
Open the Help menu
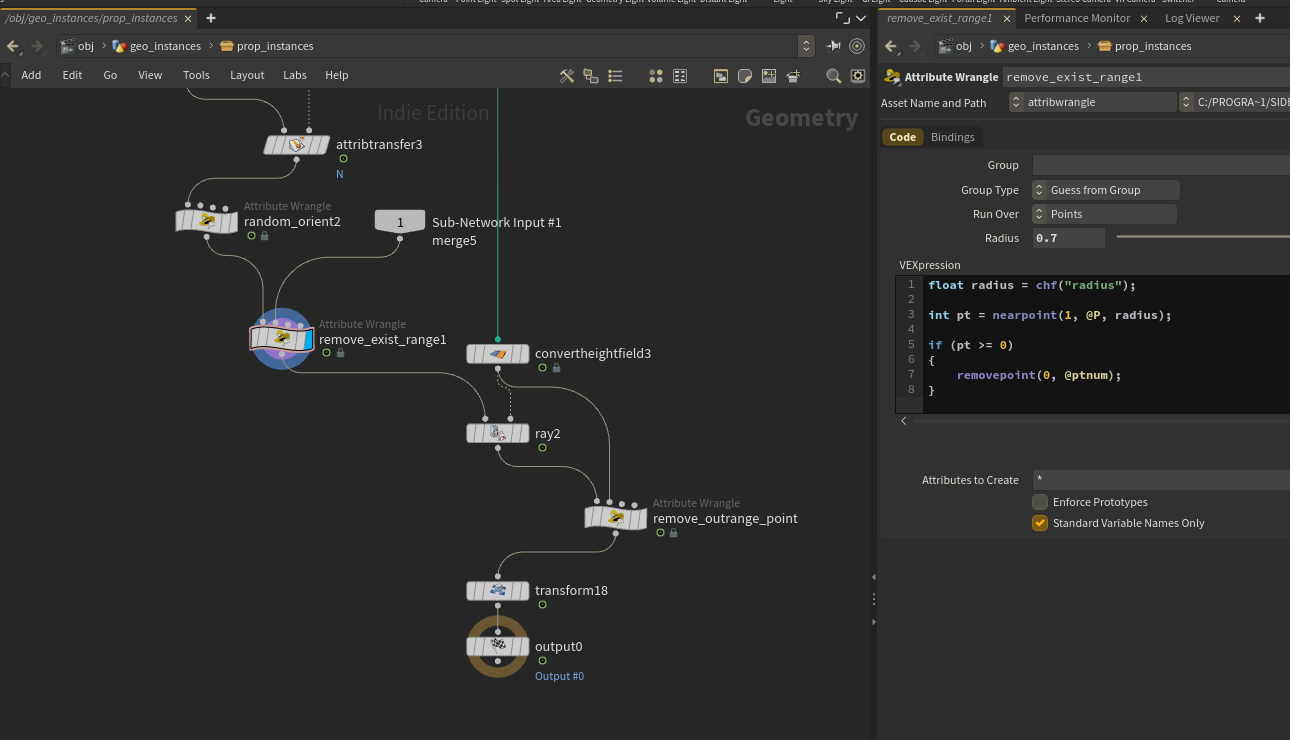pos(337,75)
